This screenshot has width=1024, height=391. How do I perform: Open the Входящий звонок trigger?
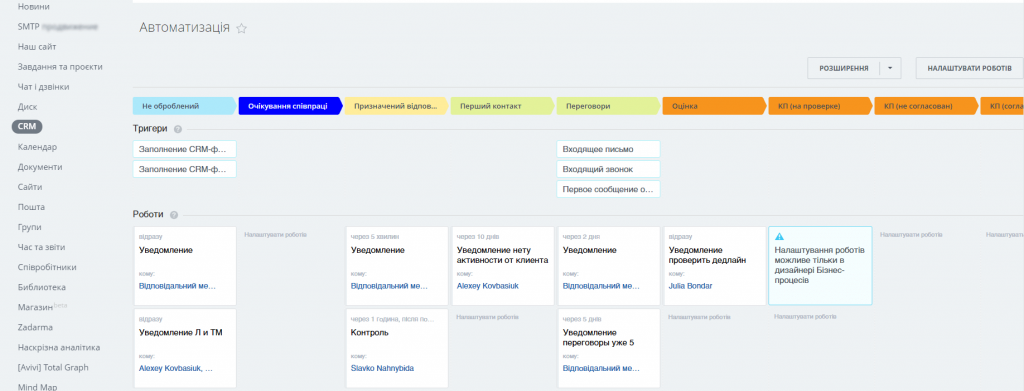(608, 169)
